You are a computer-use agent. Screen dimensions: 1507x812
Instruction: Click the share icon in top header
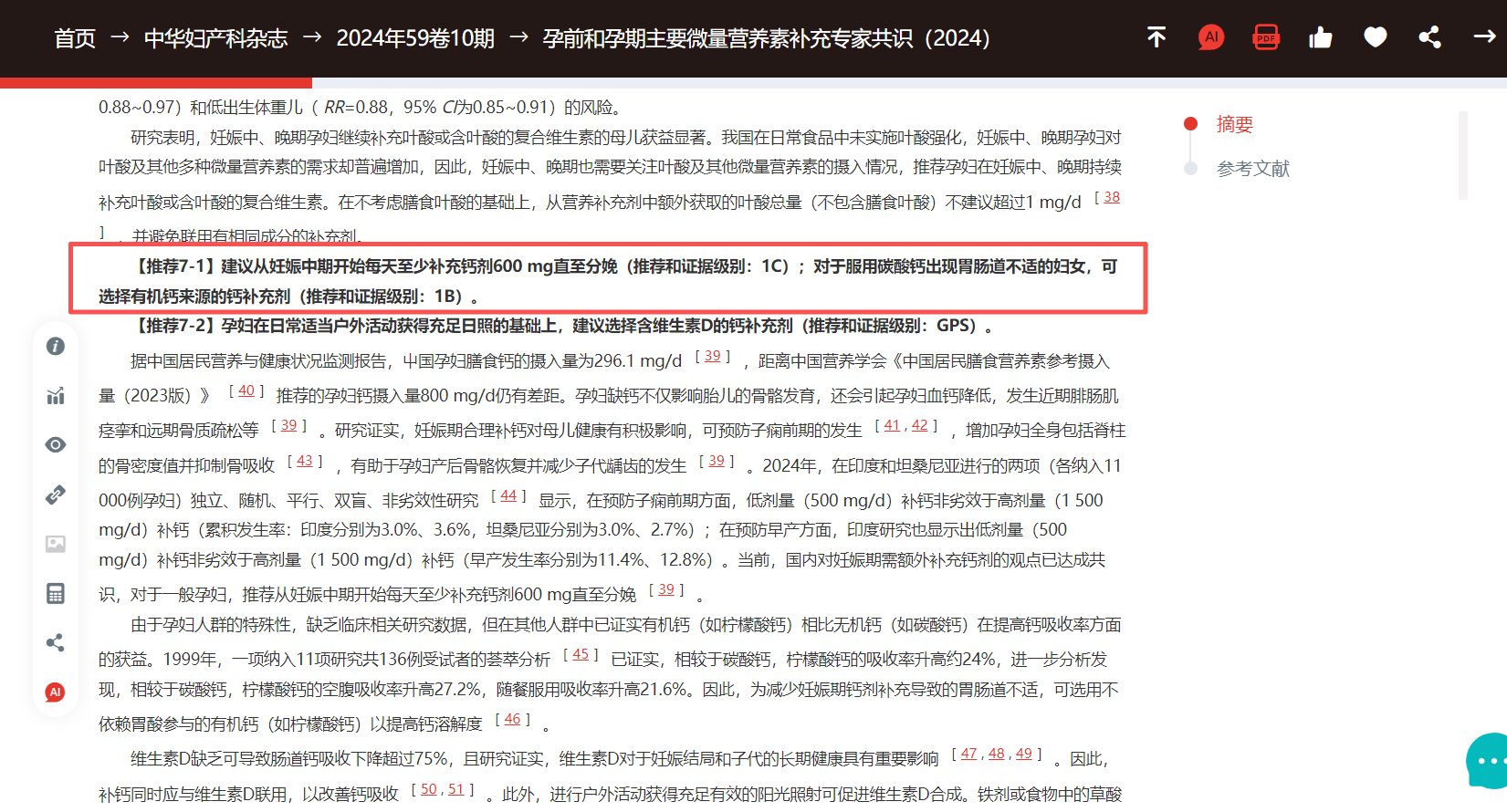click(1429, 37)
